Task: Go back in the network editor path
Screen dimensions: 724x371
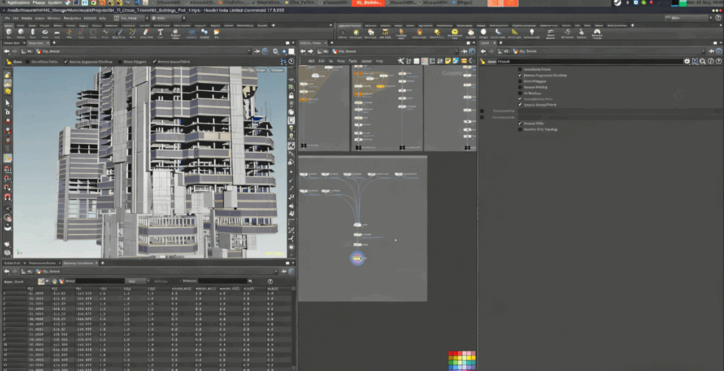Action: point(303,52)
